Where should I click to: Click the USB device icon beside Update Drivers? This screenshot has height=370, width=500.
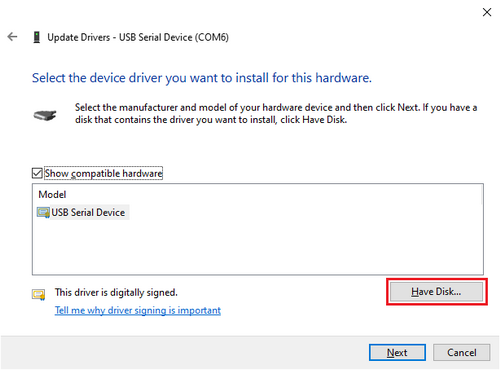tap(37, 37)
